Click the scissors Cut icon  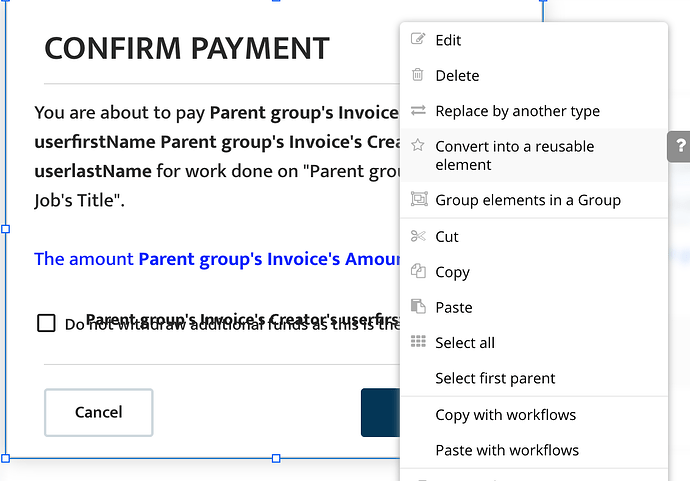click(418, 236)
